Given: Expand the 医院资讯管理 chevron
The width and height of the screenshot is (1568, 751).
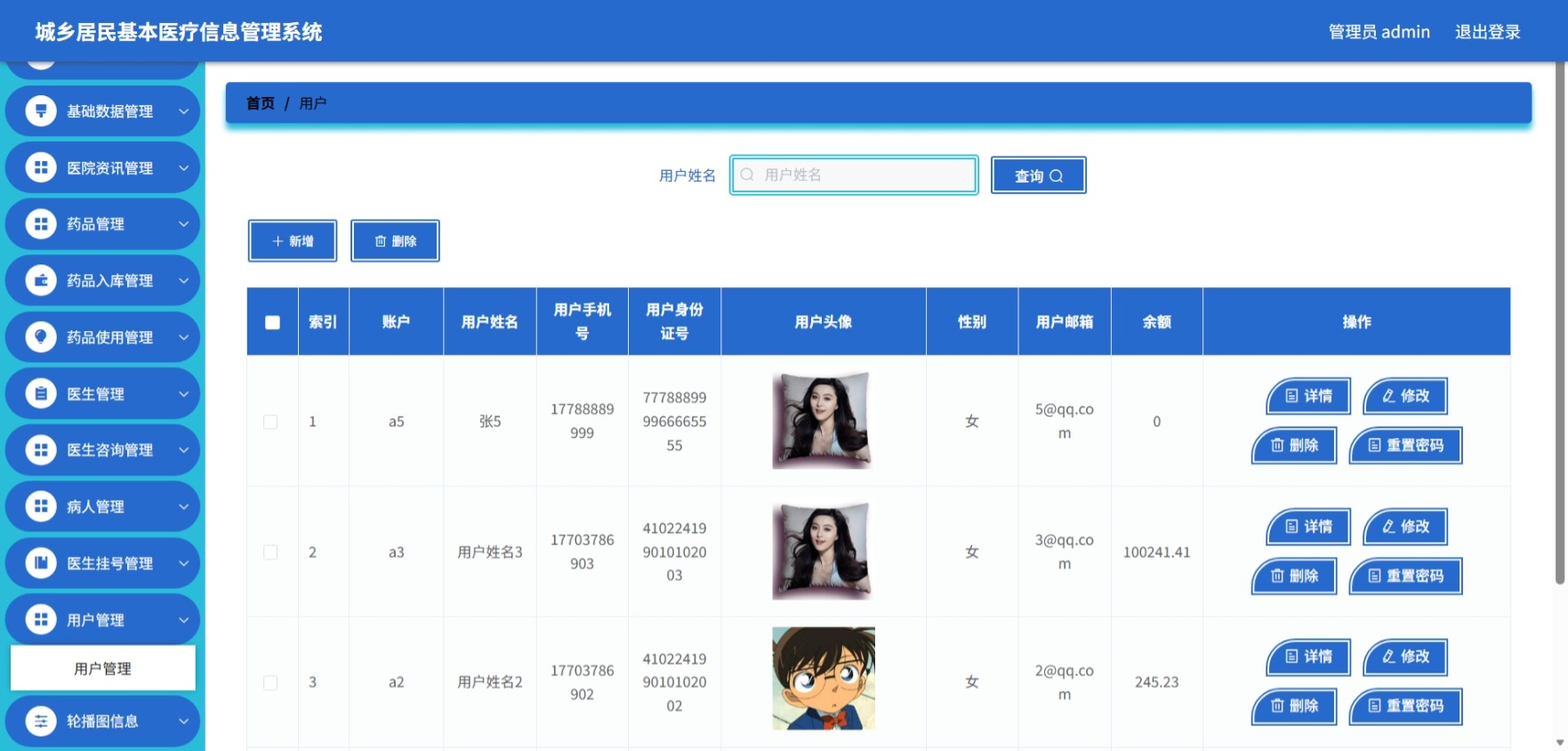Looking at the screenshot, I should (x=183, y=167).
